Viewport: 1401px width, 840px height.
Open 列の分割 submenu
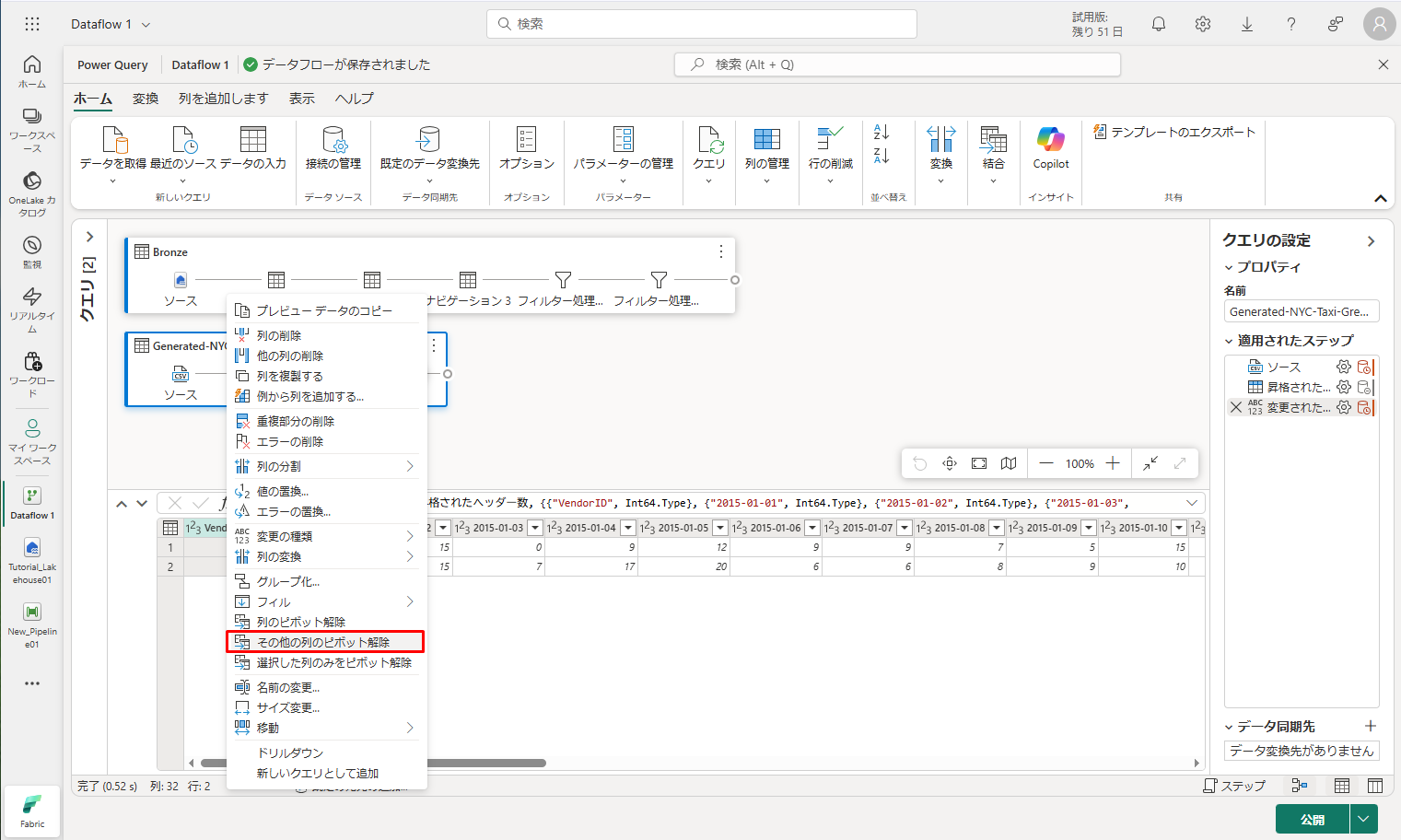tap(327, 466)
